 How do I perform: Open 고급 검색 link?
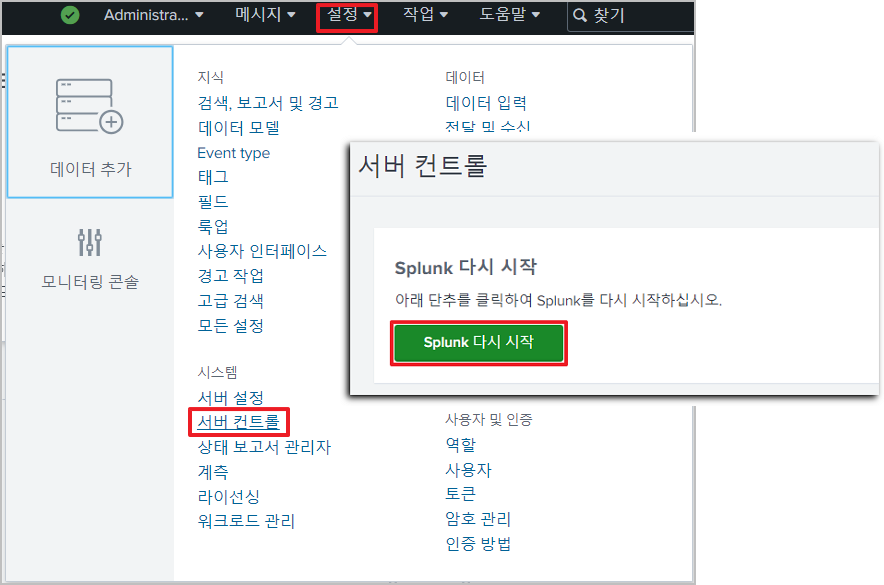point(231,300)
